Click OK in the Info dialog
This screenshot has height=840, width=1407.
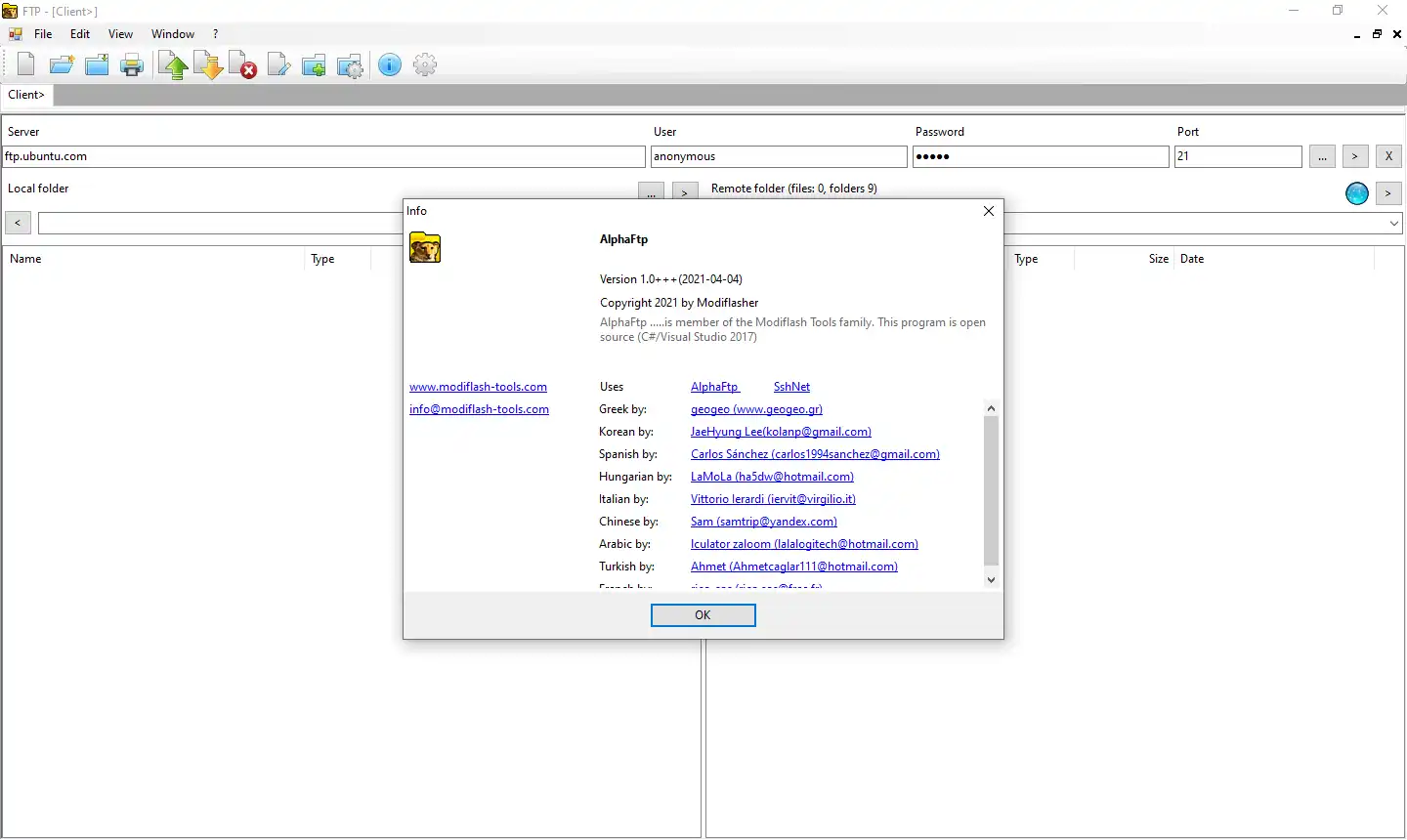pyautogui.click(x=703, y=615)
